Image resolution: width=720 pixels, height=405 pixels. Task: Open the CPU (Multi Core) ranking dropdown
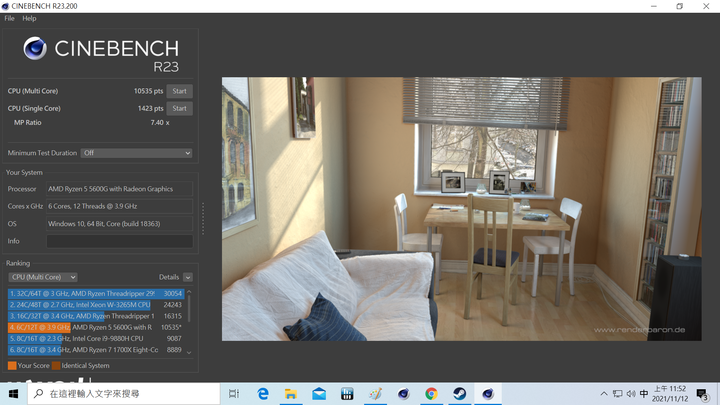pos(43,277)
